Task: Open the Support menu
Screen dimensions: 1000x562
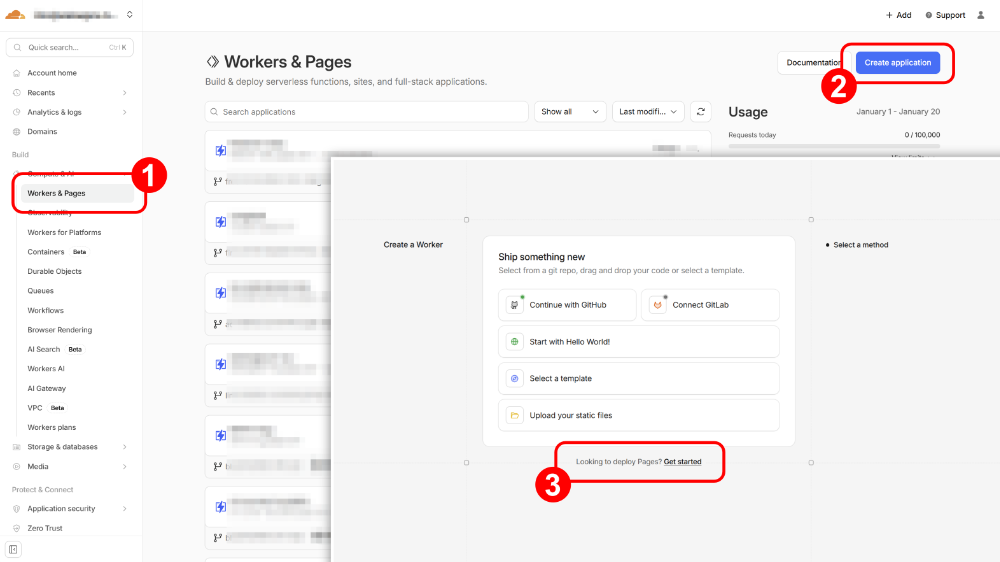Action: coord(945,15)
